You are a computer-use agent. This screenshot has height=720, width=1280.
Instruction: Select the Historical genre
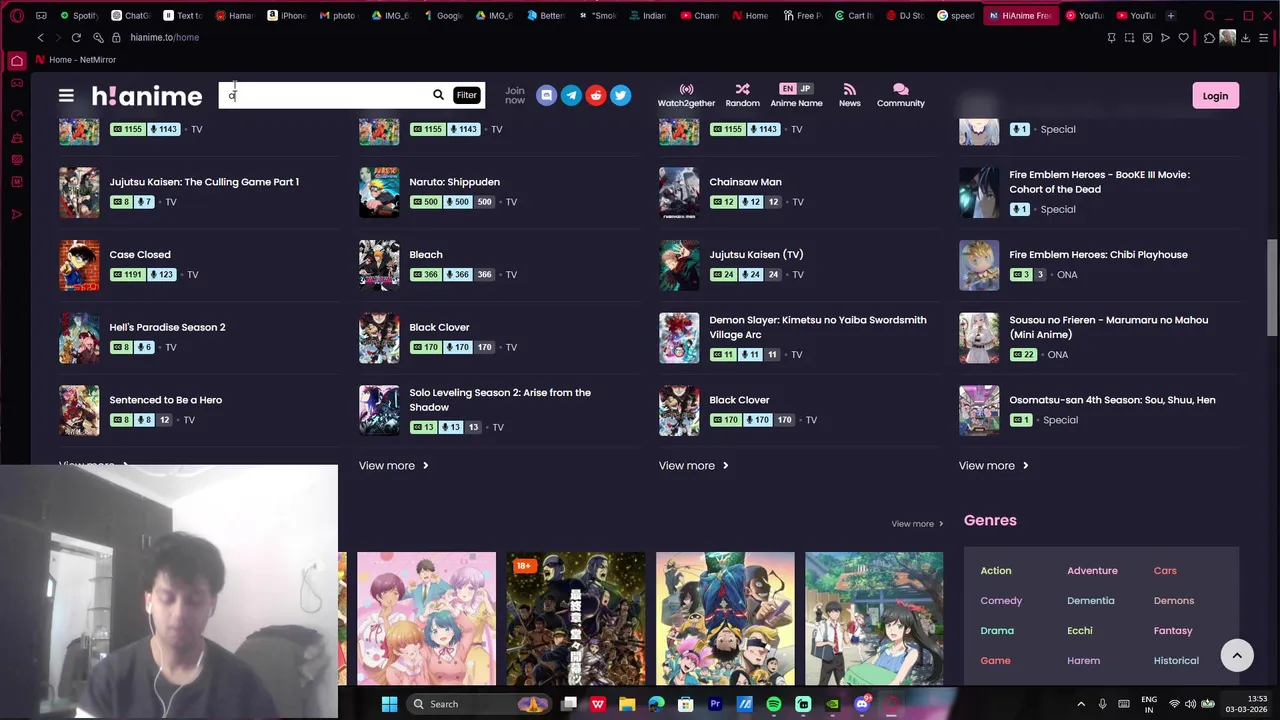(x=1176, y=661)
